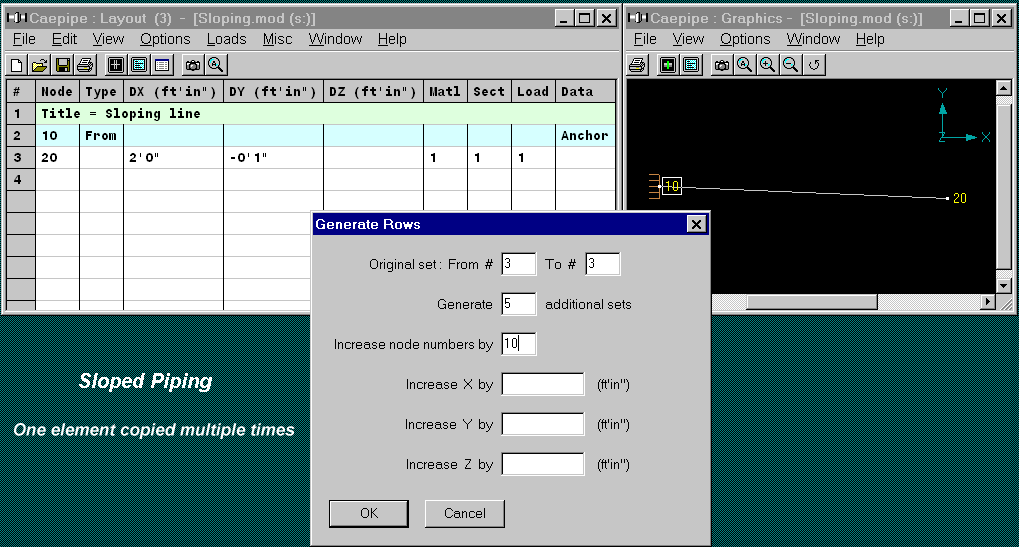
Task: Open Misc menu in Layout window
Action: tap(277, 39)
